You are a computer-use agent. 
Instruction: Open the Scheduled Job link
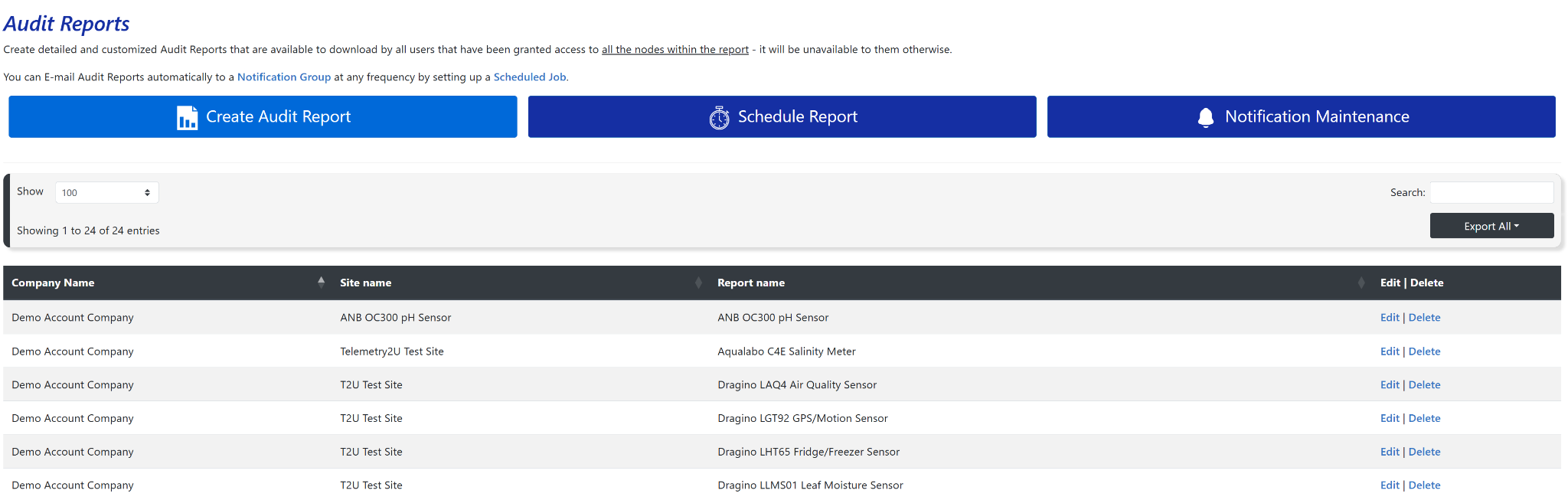(530, 77)
